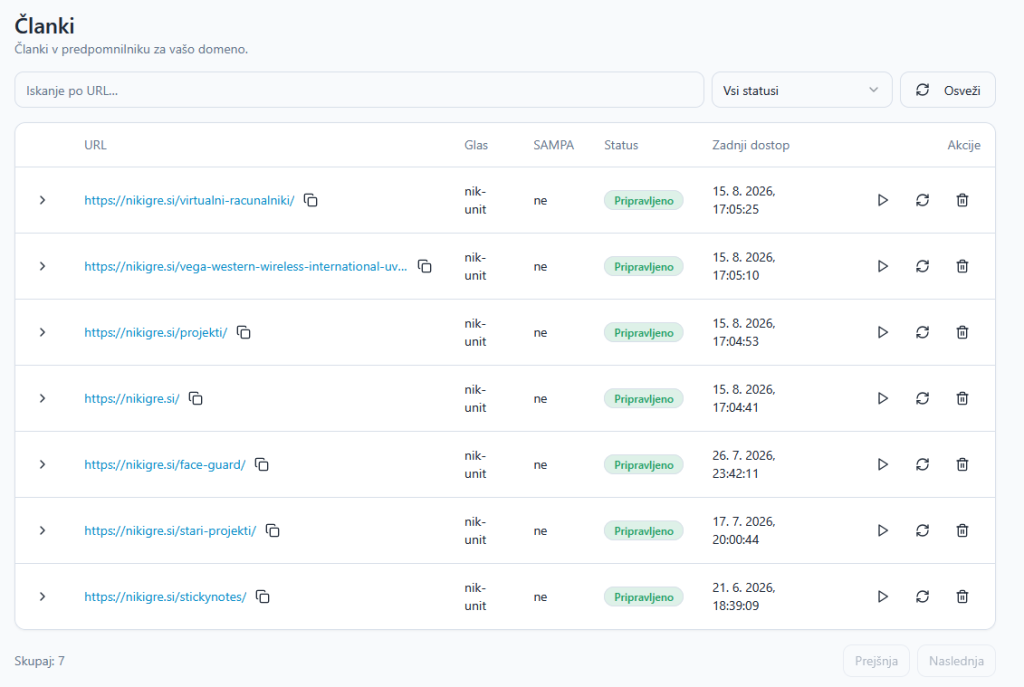1024x687 pixels.
Task: Delete the stickynotes article row
Action: tap(962, 596)
